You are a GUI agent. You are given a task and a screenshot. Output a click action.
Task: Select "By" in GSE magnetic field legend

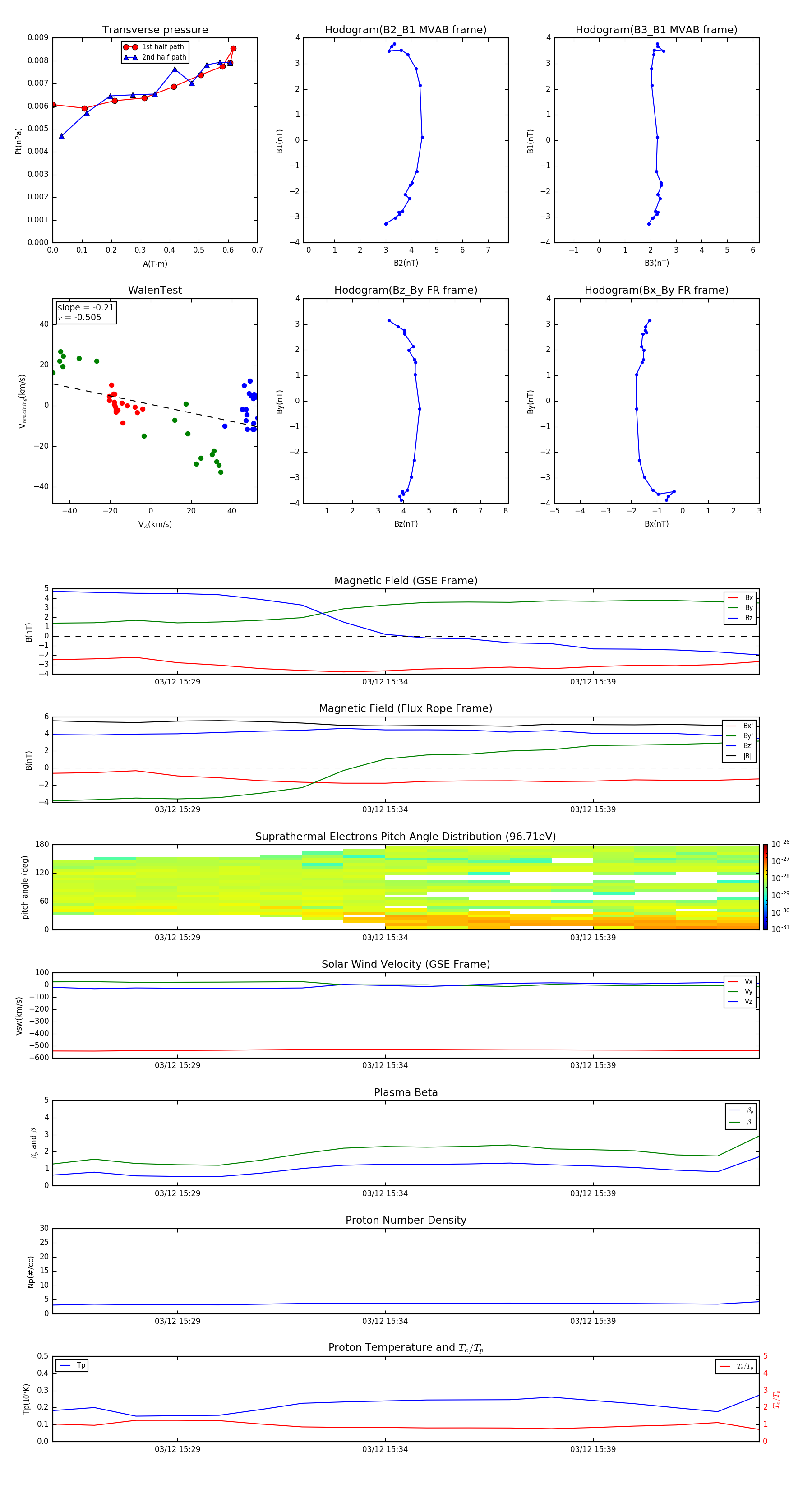(x=740, y=608)
